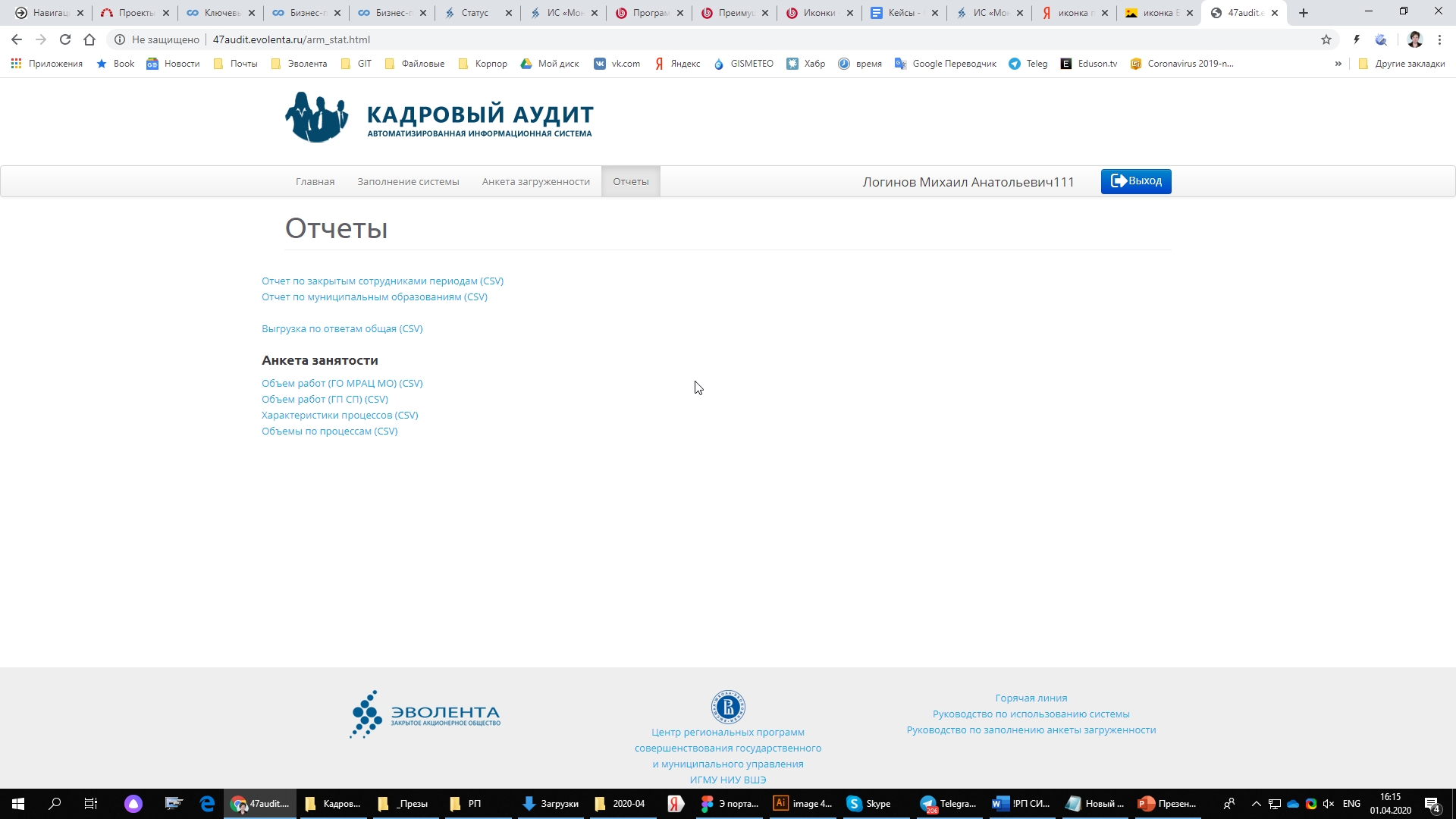Open the Book bookmark
The width and height of the screenshot is (1456, 819).
[115, 64]
